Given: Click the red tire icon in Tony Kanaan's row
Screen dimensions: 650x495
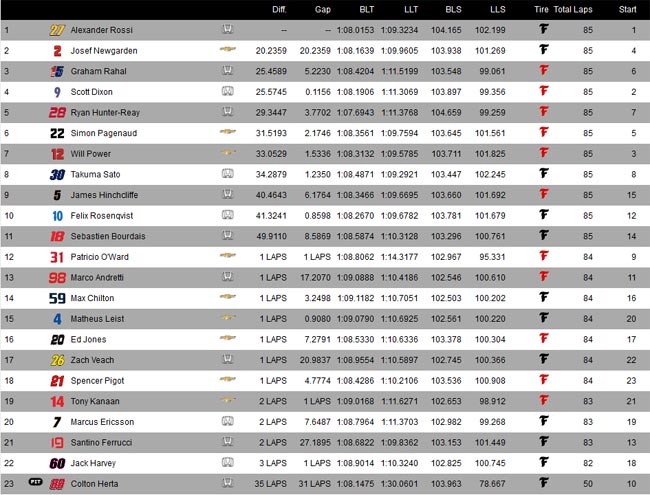Looking at the screenshot, I should click(x=544, y=400).
